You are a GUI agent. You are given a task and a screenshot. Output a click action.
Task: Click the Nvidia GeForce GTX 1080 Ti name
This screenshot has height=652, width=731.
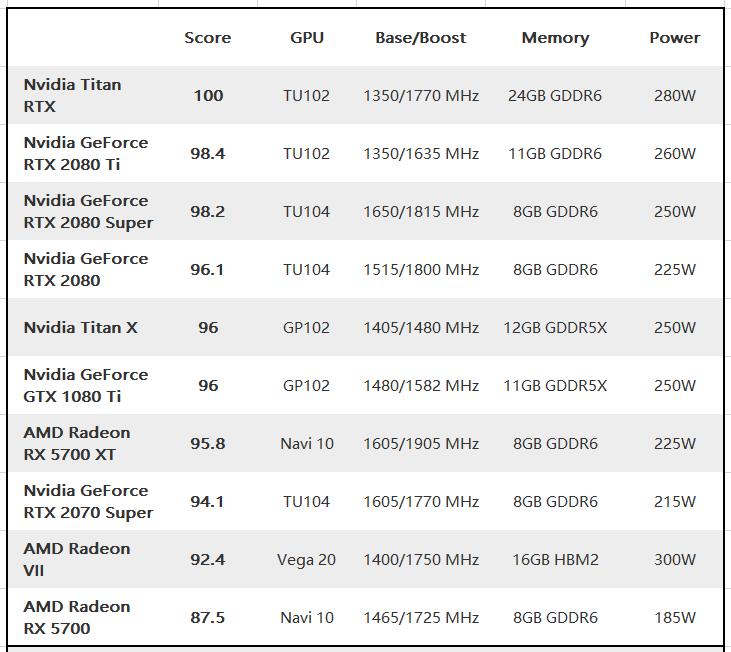pyautogui.click(x=85, y=385)
